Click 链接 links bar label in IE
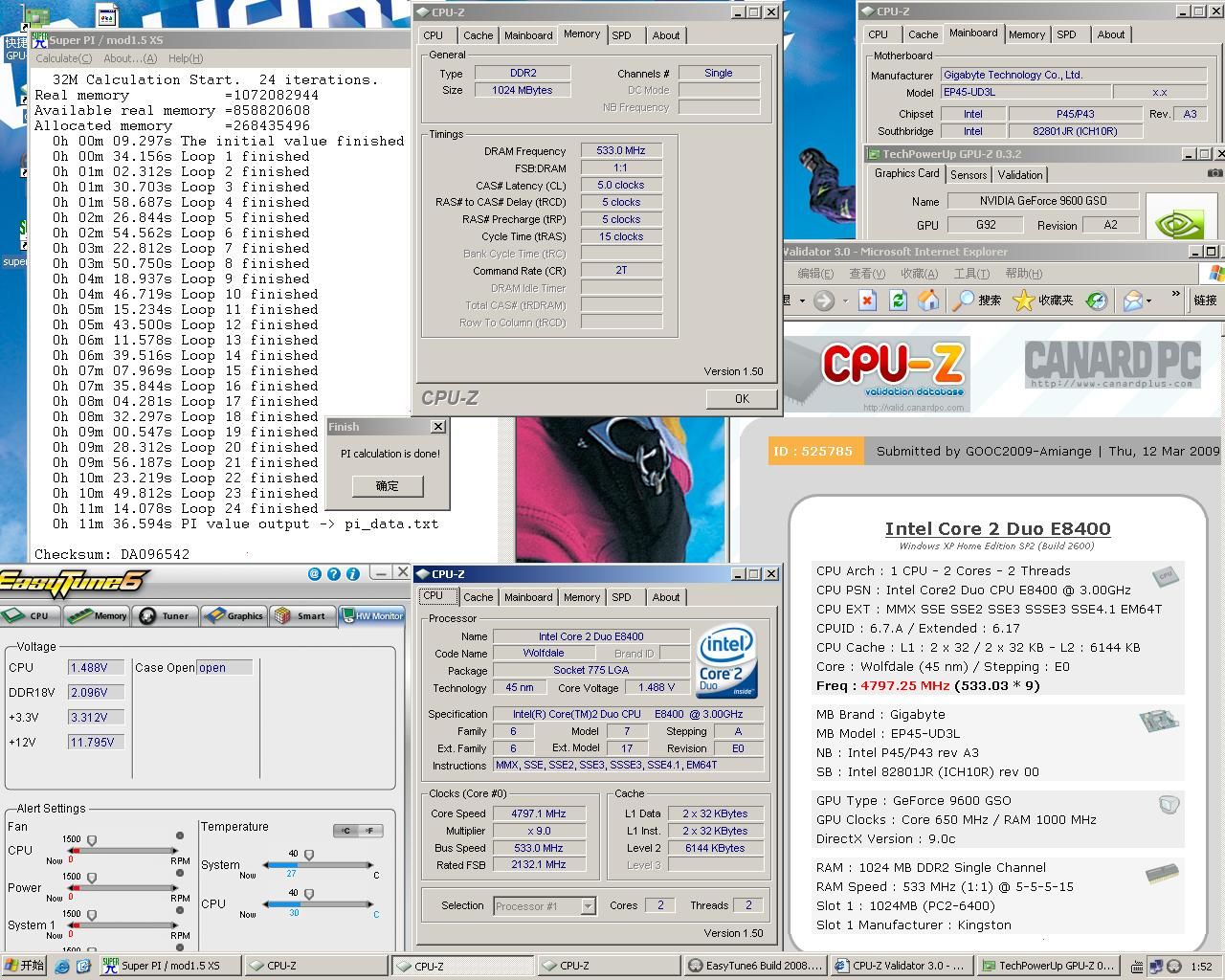 point(1205,301)
